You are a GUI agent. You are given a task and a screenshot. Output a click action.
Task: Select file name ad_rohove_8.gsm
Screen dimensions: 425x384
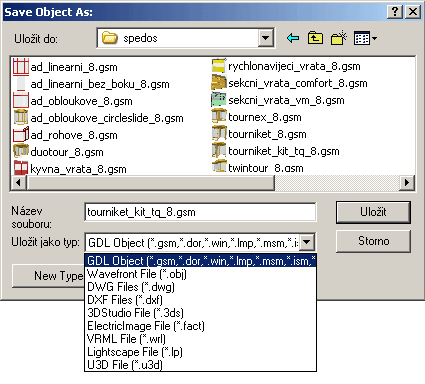[74, 135]
